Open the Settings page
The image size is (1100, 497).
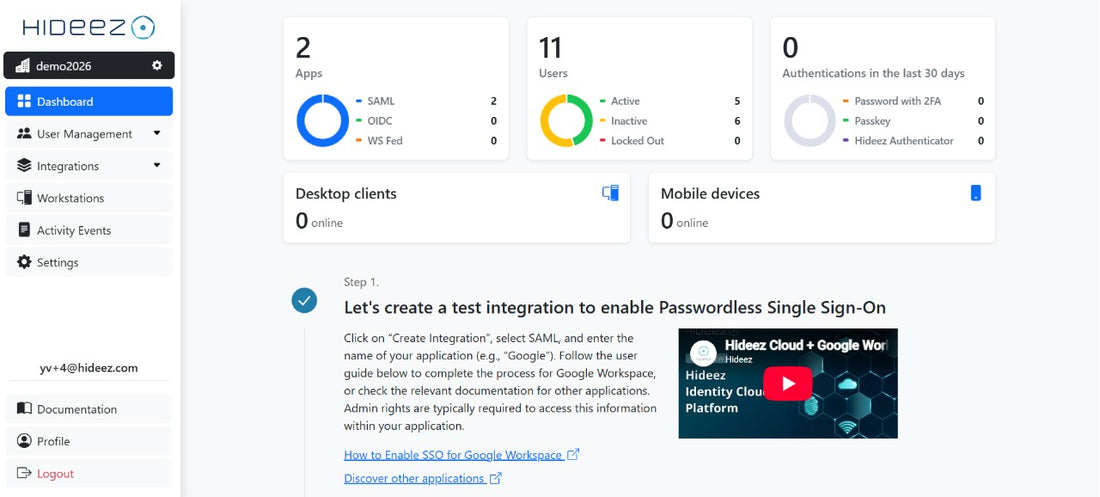coord(89,263)
